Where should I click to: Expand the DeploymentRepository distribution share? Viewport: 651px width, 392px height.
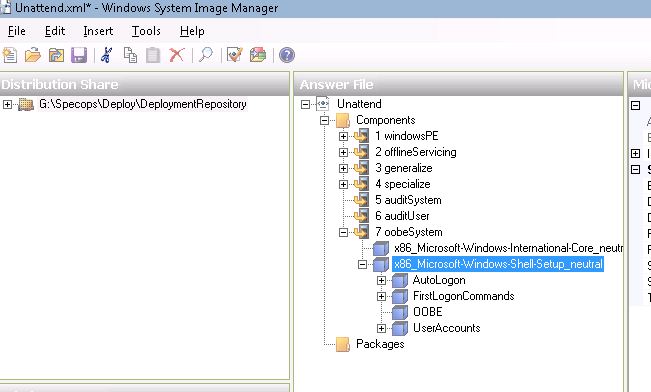7,104
